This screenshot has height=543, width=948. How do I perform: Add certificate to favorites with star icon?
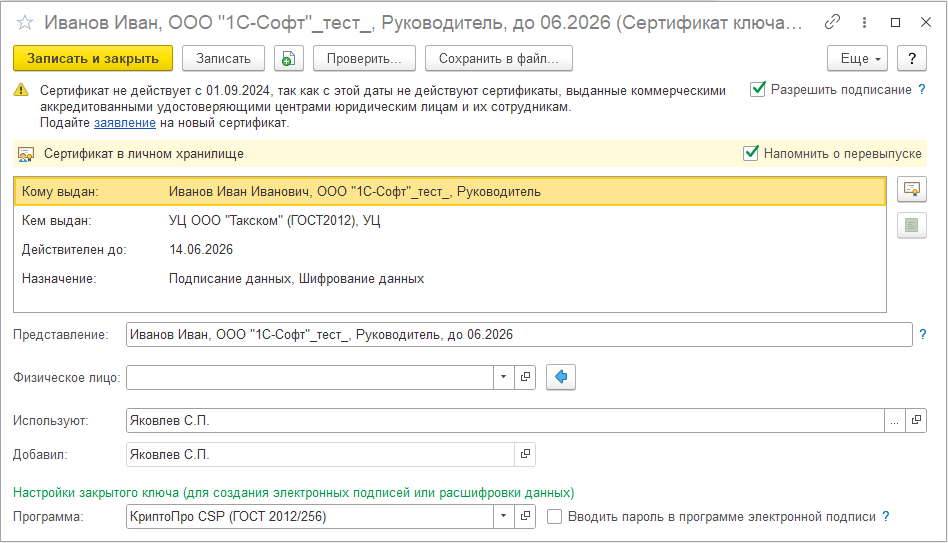click(25, 23)
